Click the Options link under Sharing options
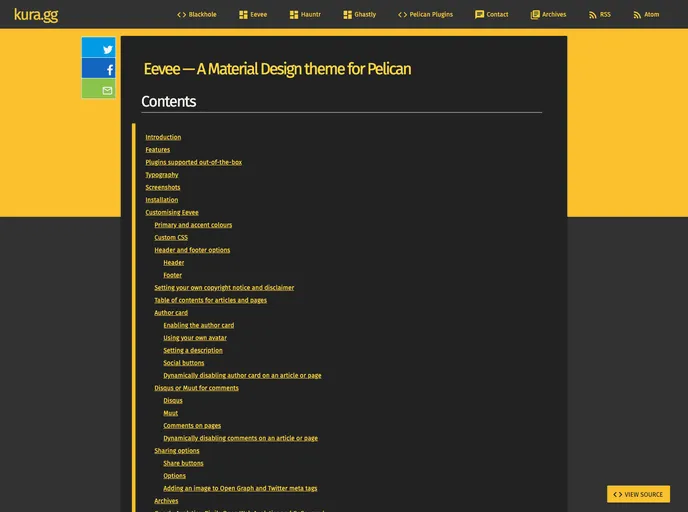 tap(175, 476)
